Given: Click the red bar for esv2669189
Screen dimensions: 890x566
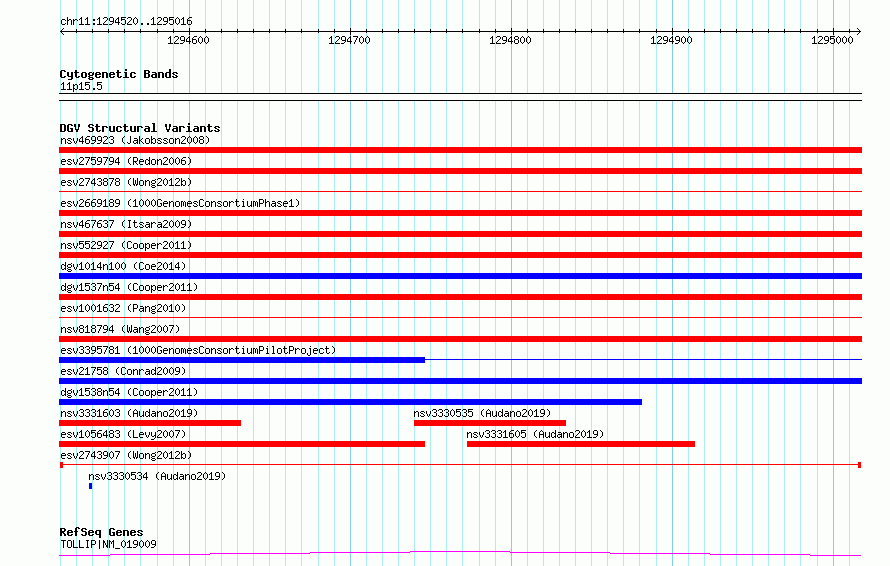Looking at the screenshot, I should pos(460,213).
